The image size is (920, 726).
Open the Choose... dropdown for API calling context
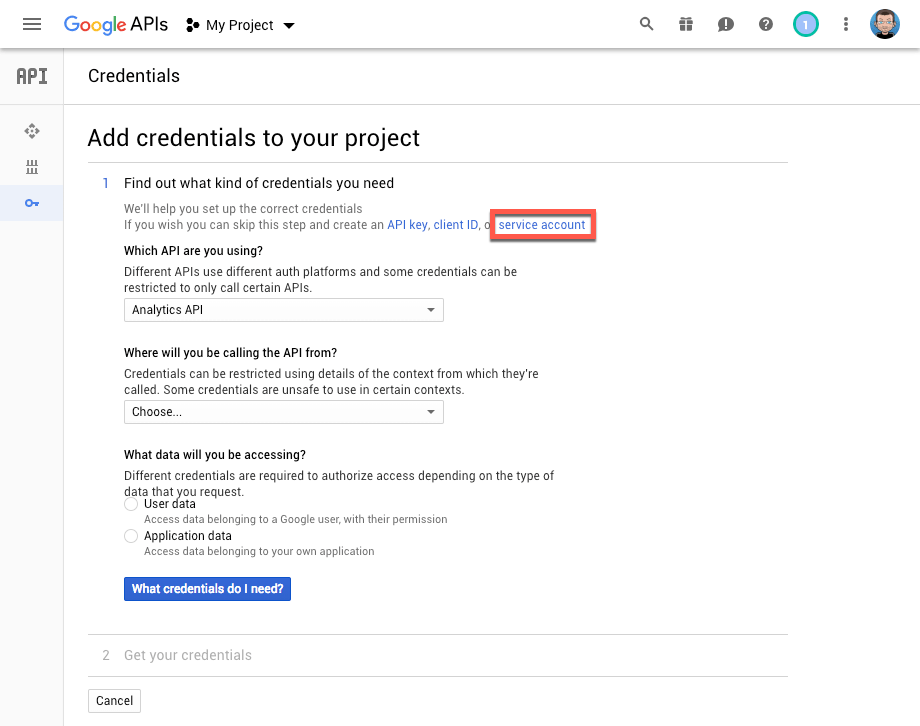click(x=283, y=412)
